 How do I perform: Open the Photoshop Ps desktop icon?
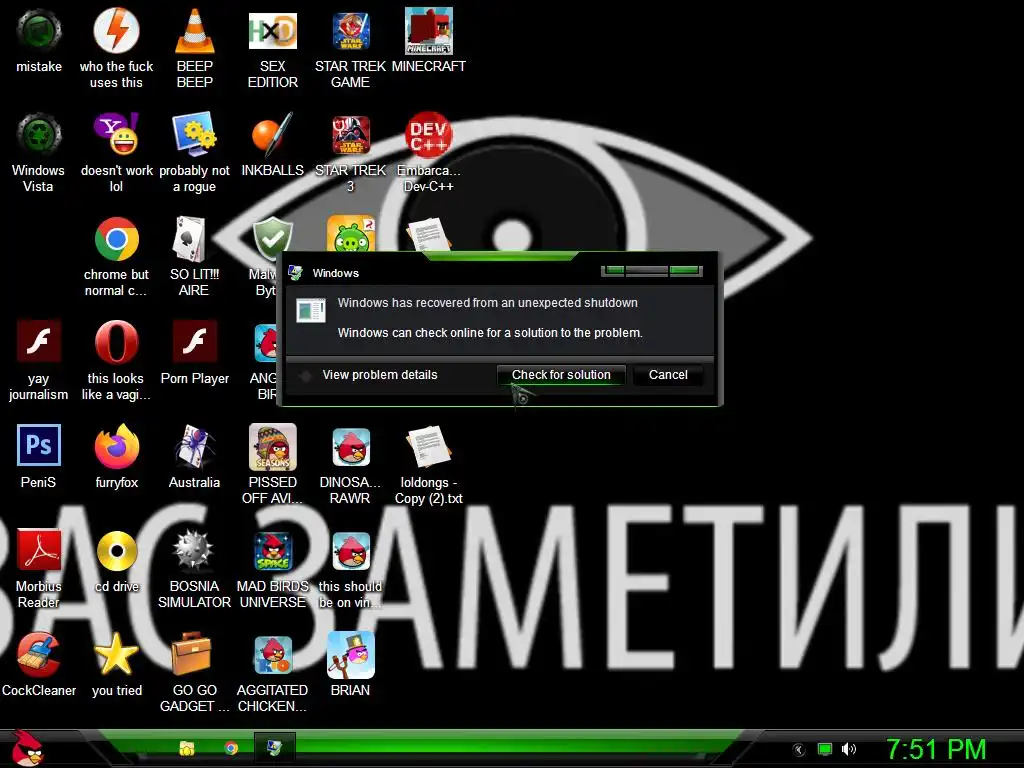click(39, 445)
